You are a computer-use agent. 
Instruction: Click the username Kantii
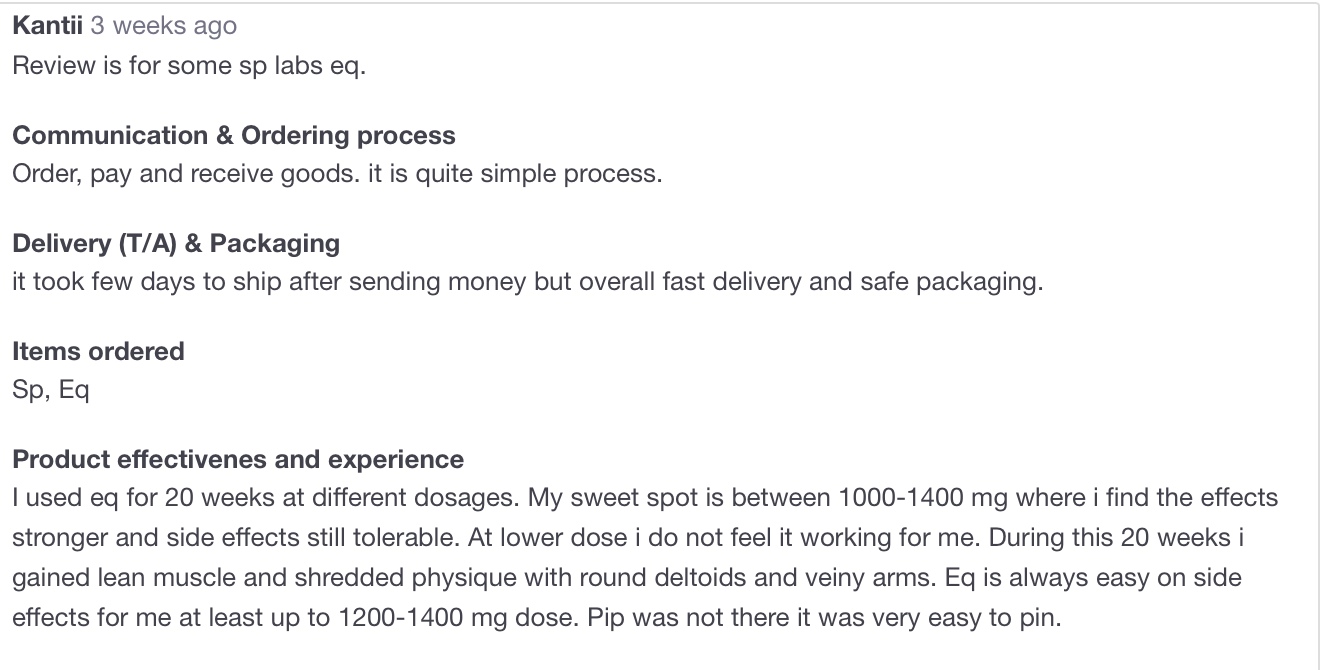(47, 26)
